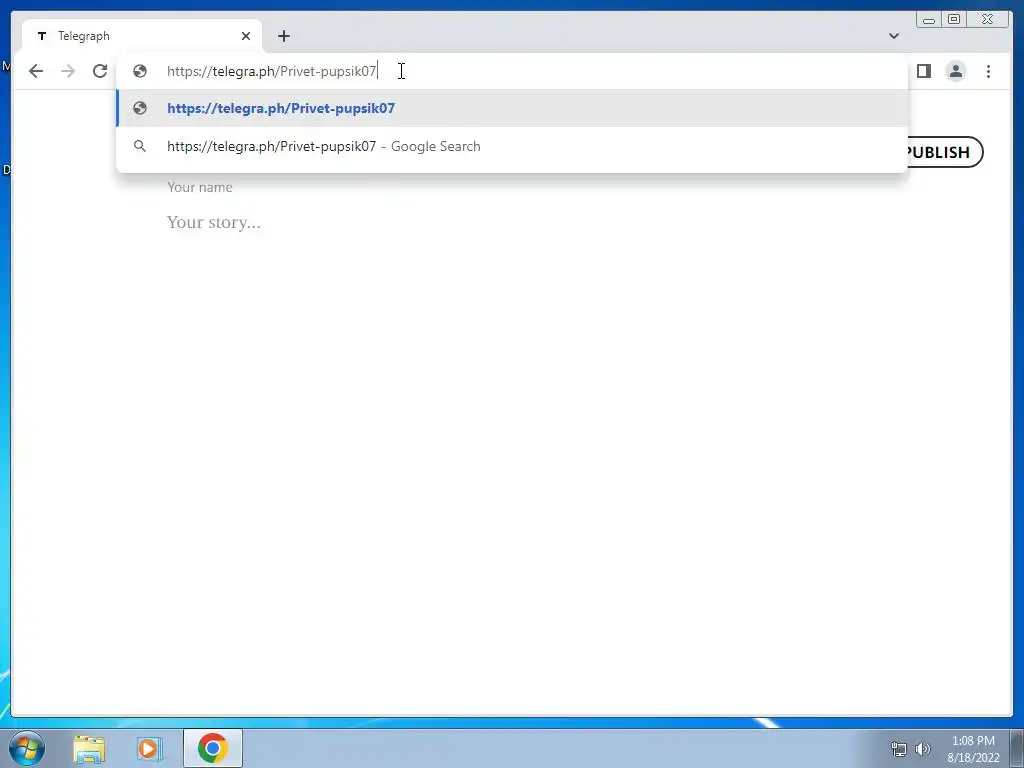
Task: Click the magnifier icon in search suggestion
Action: point(140,146)
